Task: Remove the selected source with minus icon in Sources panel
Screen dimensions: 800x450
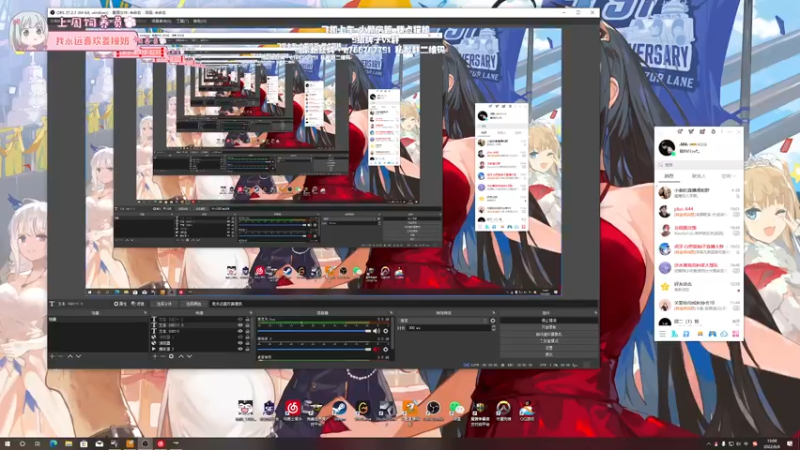Action: (x=163, y=356)
